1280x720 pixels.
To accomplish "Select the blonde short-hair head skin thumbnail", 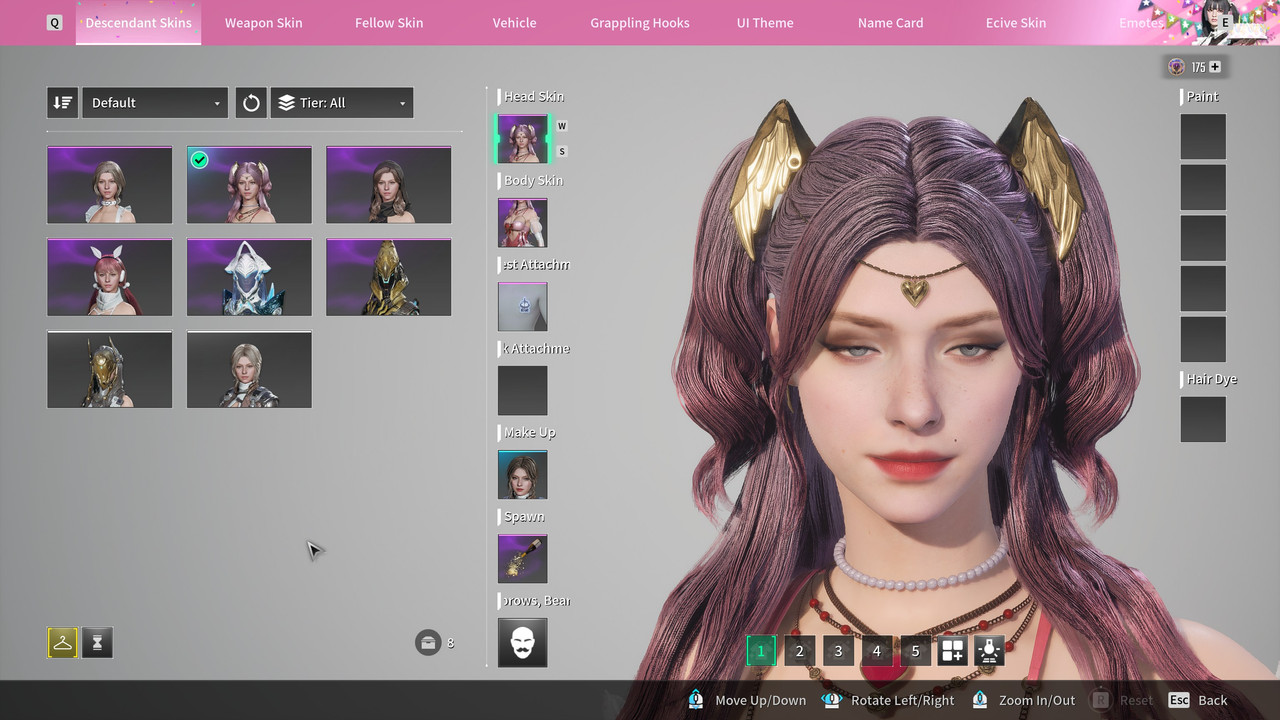I will pyautogui.click(x=109, y=185).
